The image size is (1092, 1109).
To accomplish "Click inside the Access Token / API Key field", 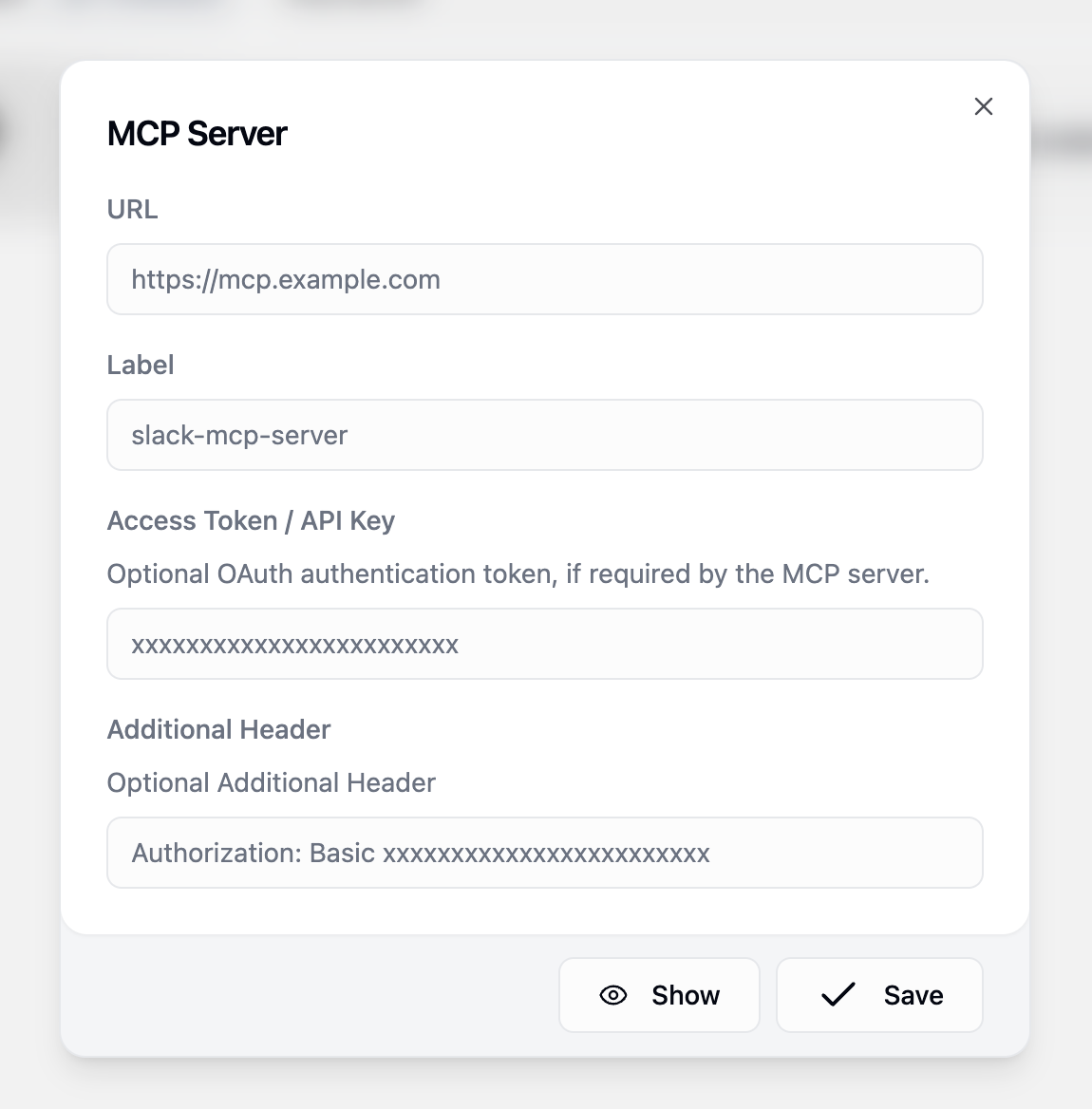I will (545, 644).
